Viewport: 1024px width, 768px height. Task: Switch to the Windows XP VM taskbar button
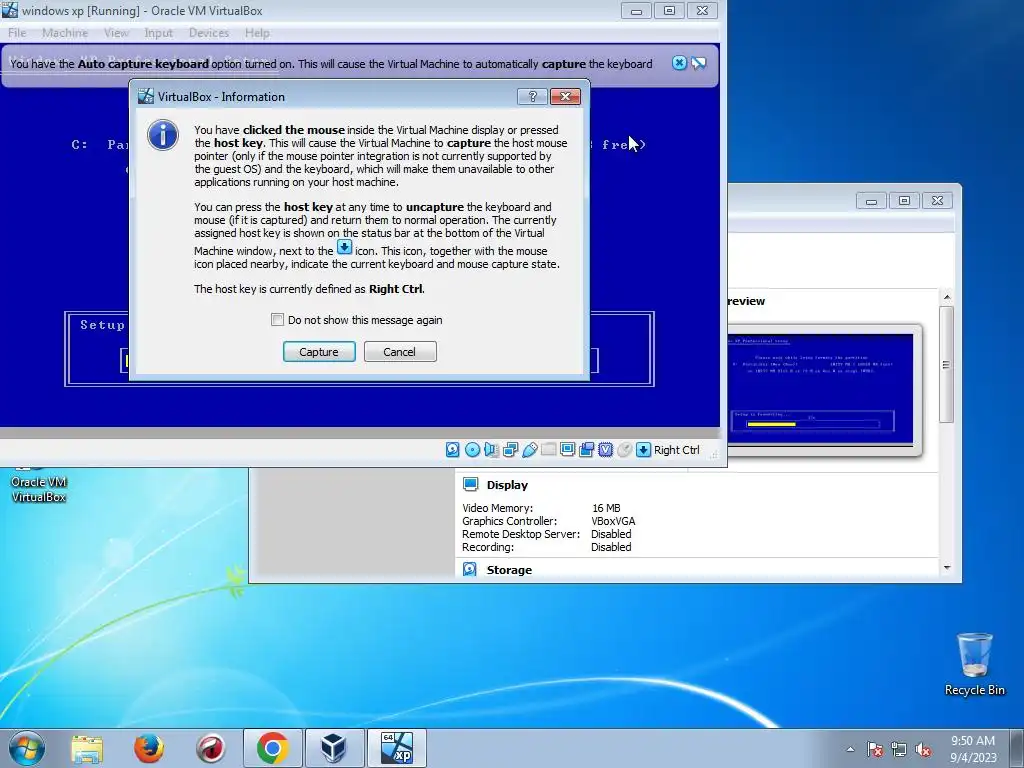(396, 748)
